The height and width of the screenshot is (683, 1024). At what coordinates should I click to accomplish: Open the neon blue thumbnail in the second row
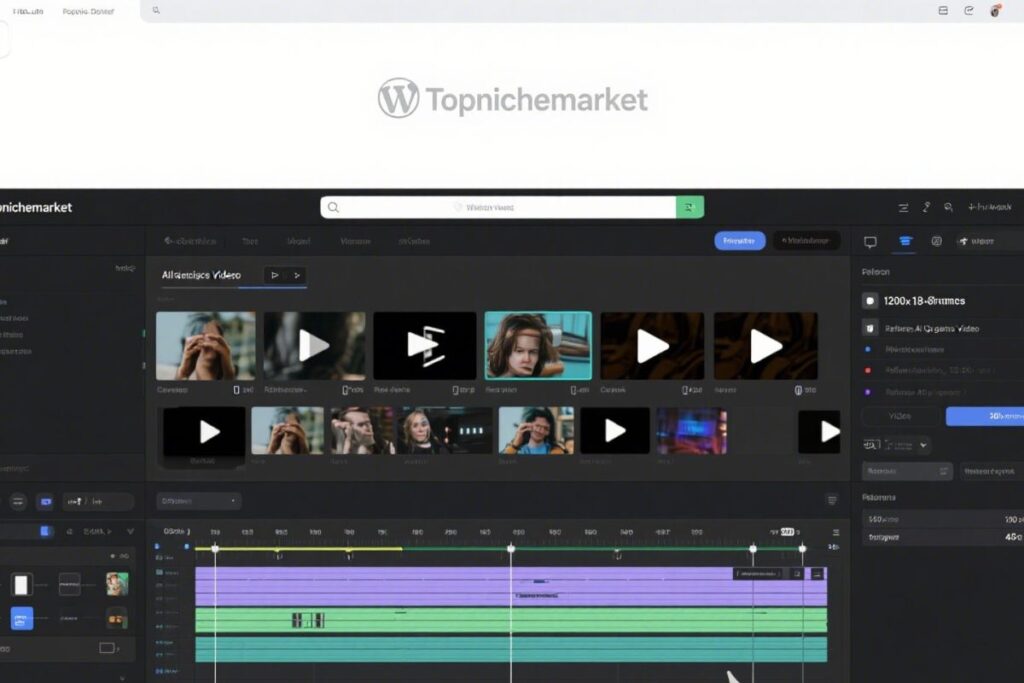pos(692,431)
